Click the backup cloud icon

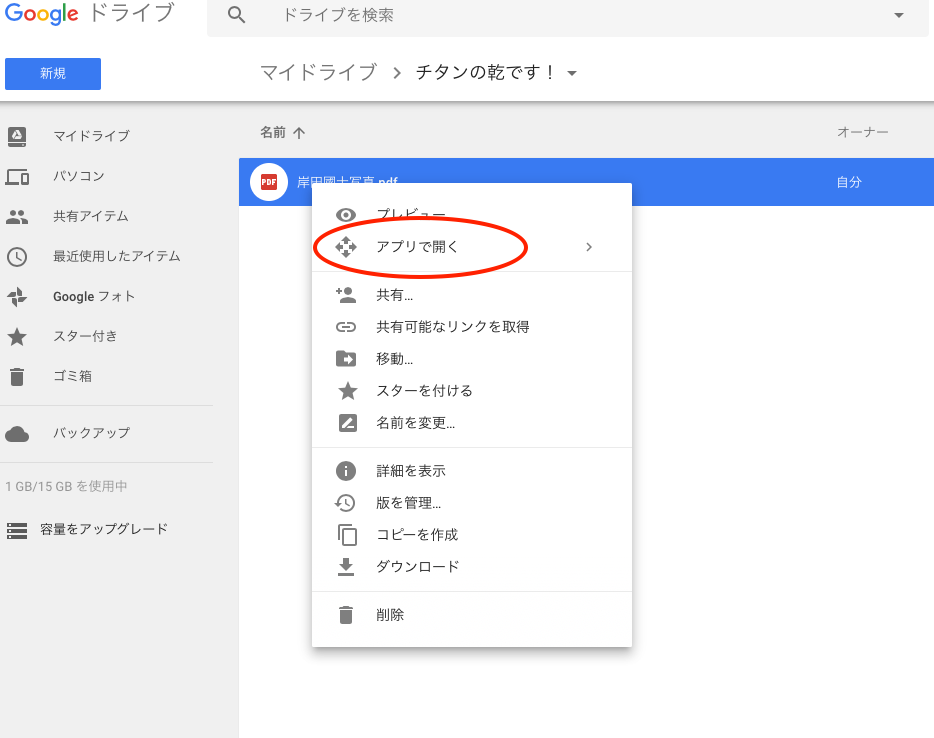point(17,433)
